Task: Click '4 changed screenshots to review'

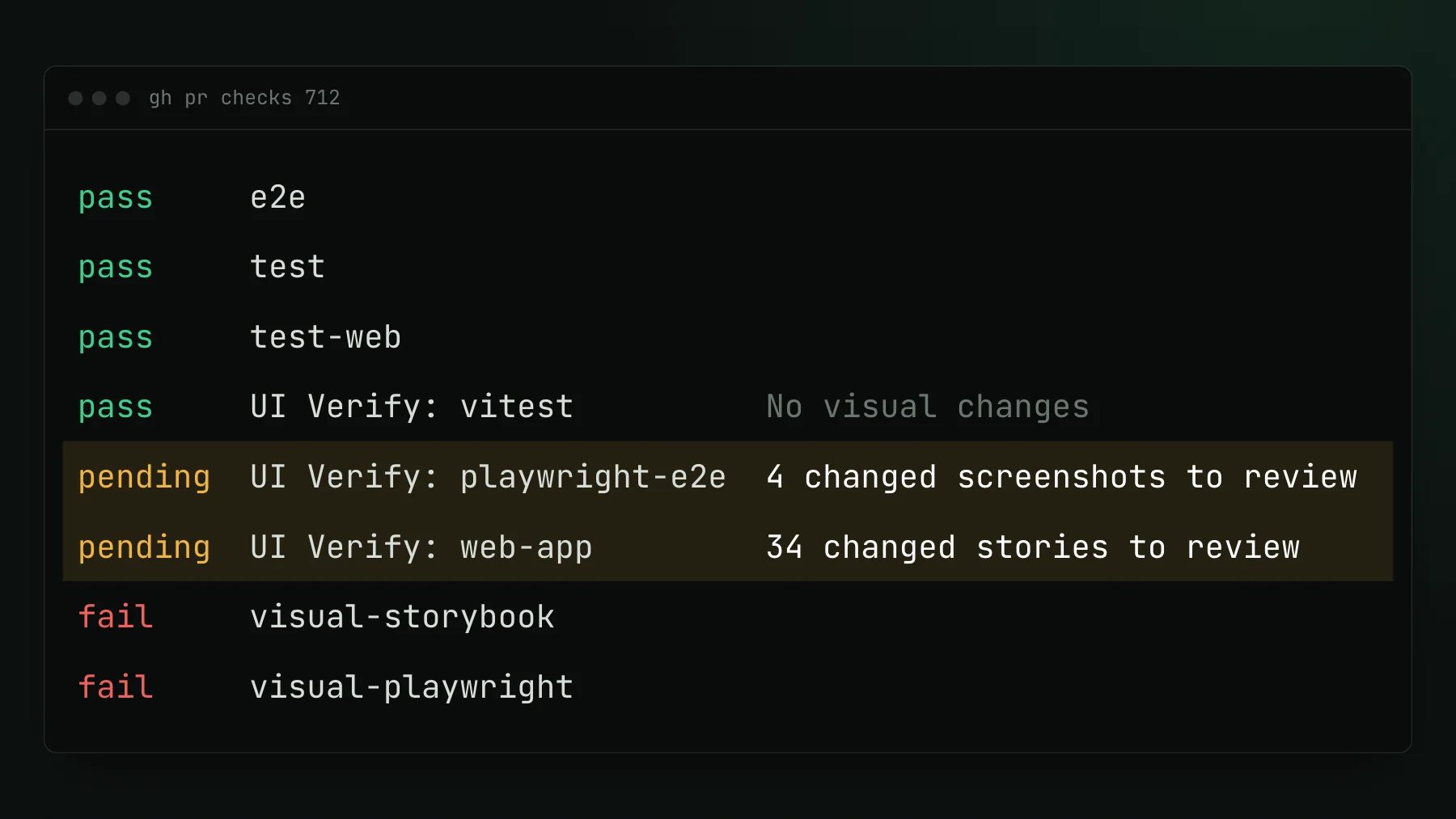Action: 1062,477
